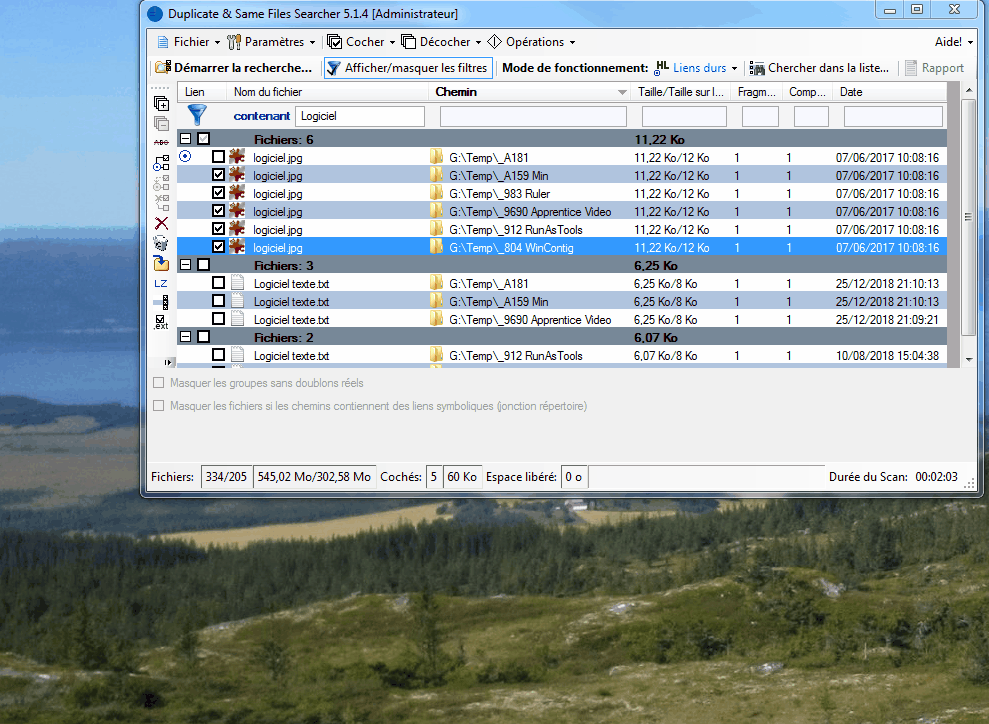Open the Opérations menu
Viewport: 989px width, 724px height.
point(531,42)
